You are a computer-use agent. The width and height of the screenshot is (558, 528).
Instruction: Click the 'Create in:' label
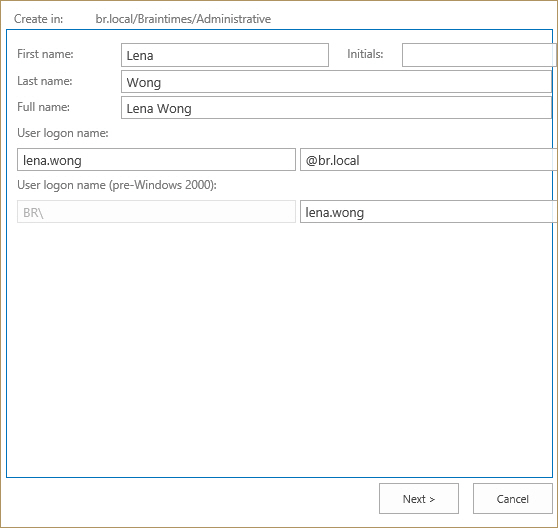pos(38,19)
